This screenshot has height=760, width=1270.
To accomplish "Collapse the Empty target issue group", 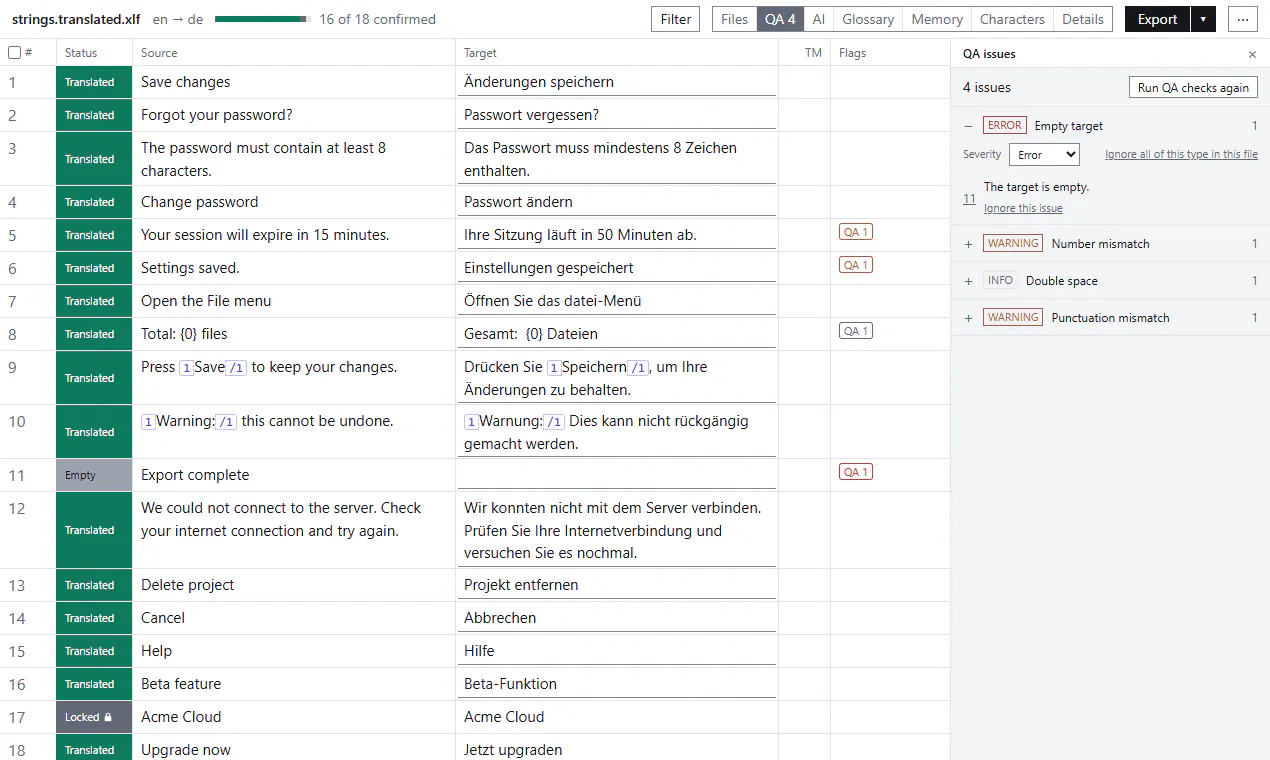I will pyautogui.click(x=968, y=126).
